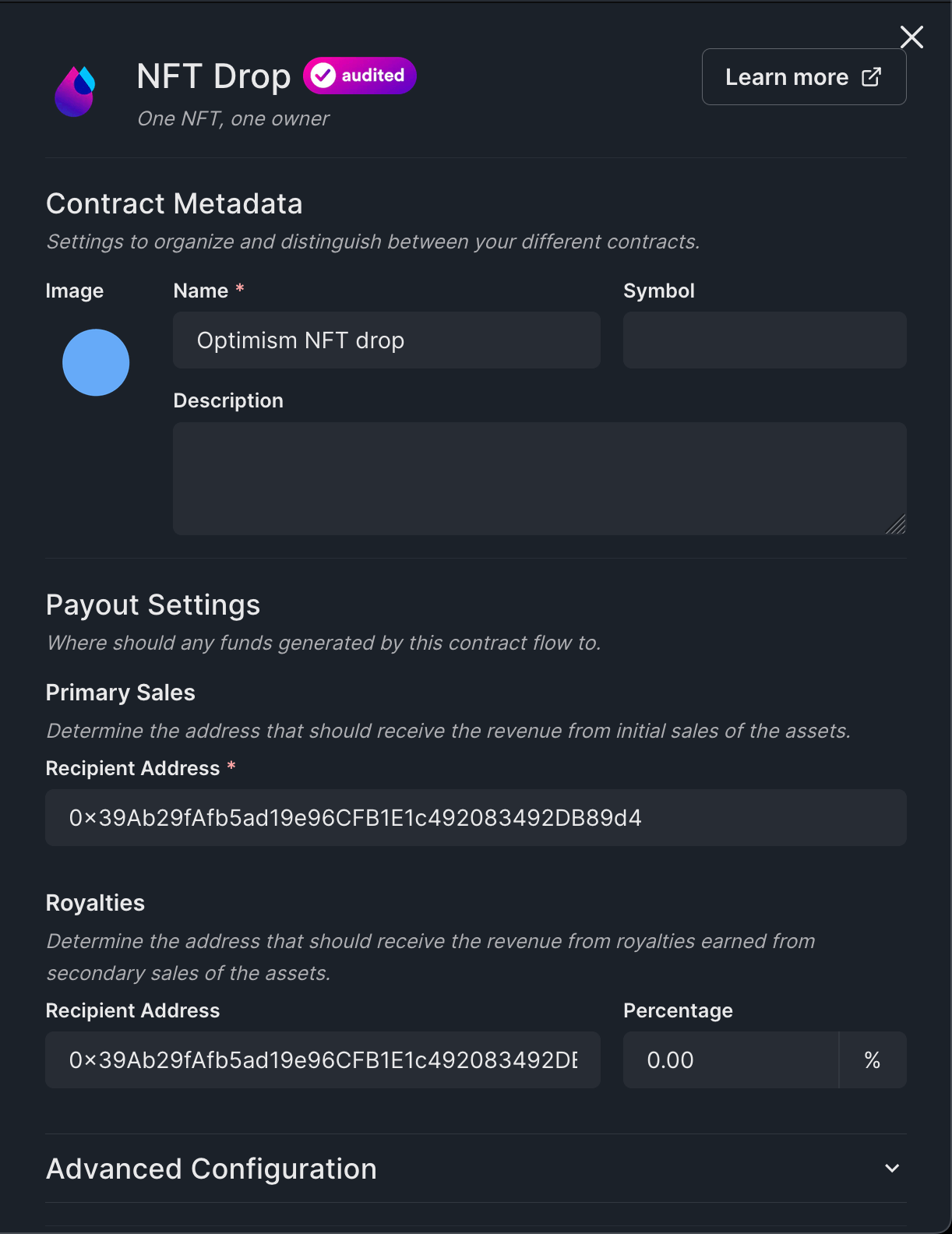Select the Primary Sales recipient address field

pyautogui.click(x=476, y=817)
